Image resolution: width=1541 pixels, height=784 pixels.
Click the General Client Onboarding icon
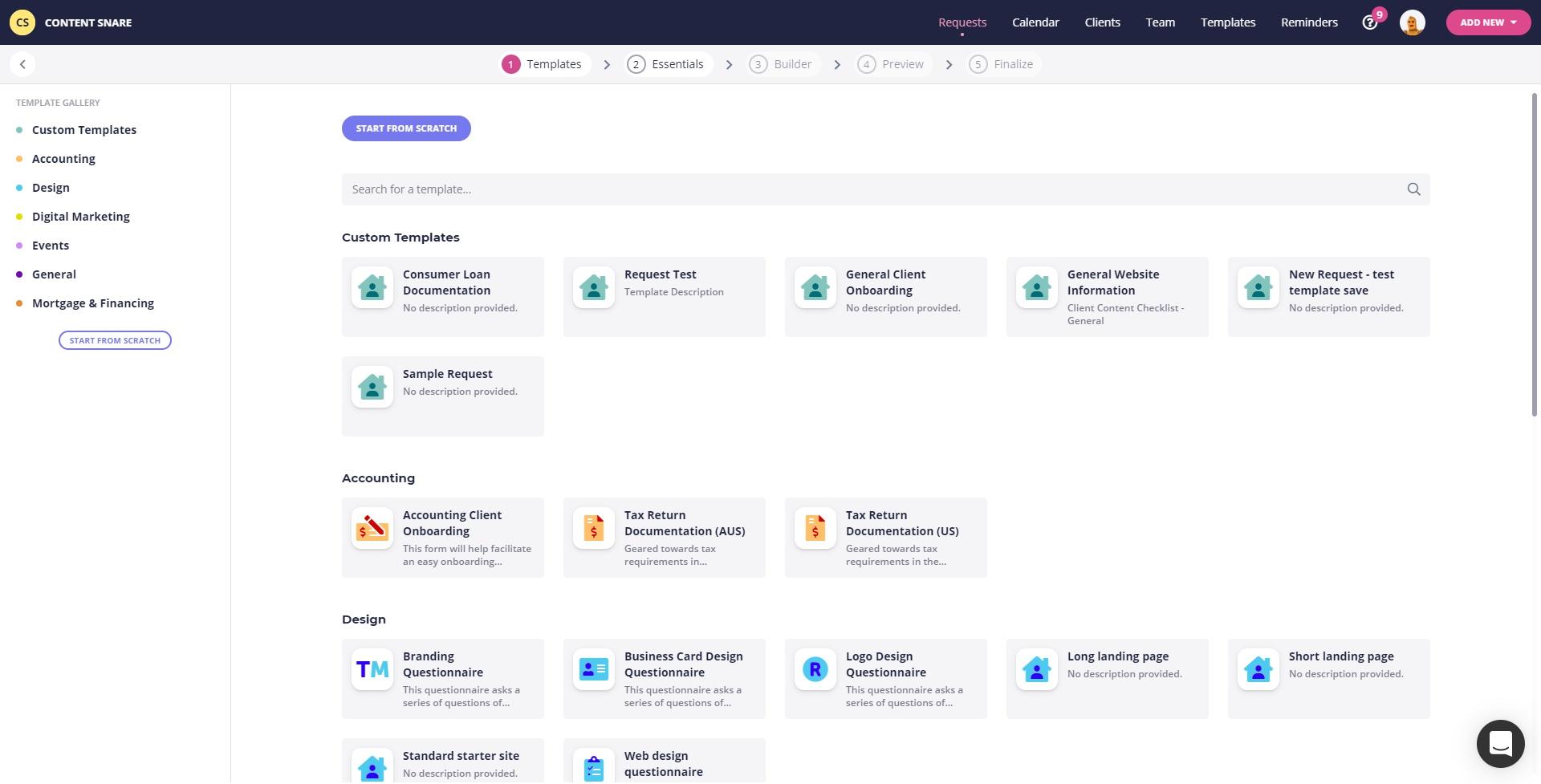pyautogui.click(x=815, y=287)
